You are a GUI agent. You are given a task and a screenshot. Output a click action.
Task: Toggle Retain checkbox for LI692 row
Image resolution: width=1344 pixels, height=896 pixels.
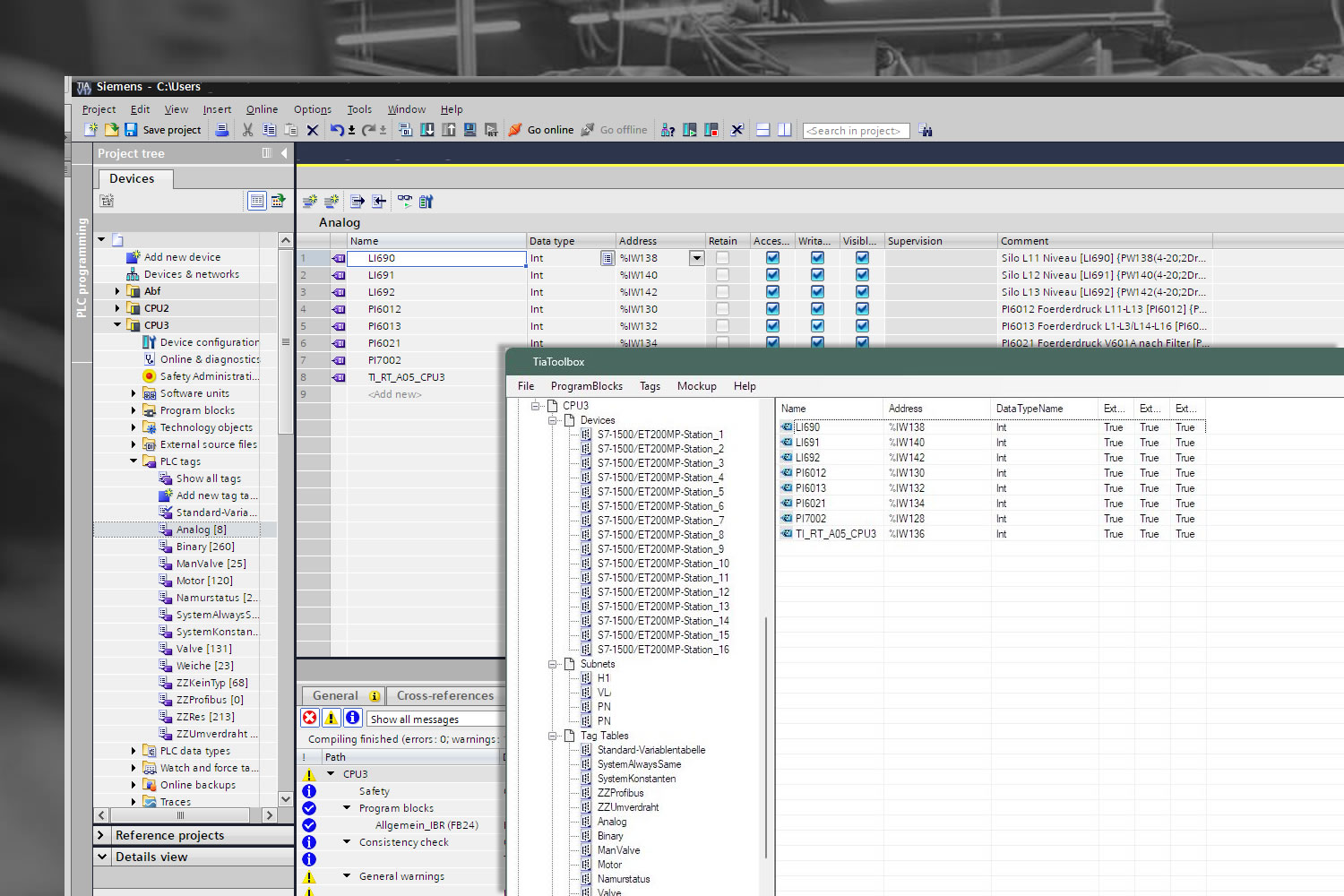click(x=722, y=292)
